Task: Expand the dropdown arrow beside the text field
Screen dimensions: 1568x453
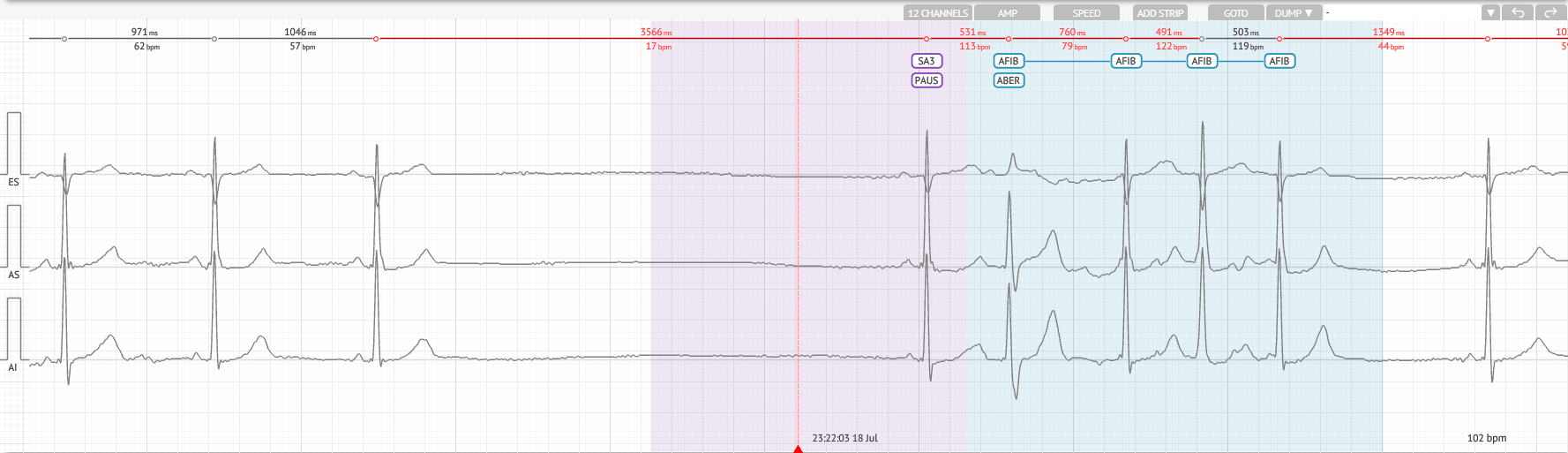Action: click(1490, 12)
